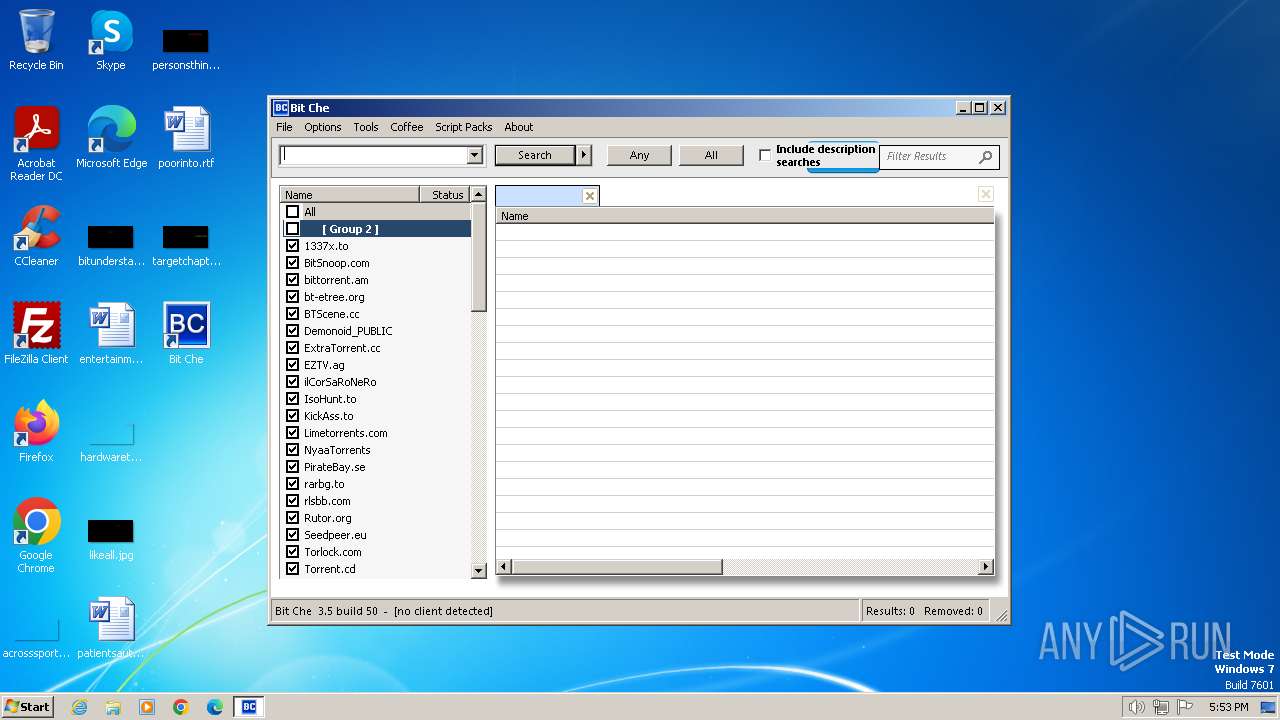The height and width of the screenshot is (720, 1280).
Task: Open Acrobat Reader DC desktop shortcut
Action: click(x=36, y=143)
